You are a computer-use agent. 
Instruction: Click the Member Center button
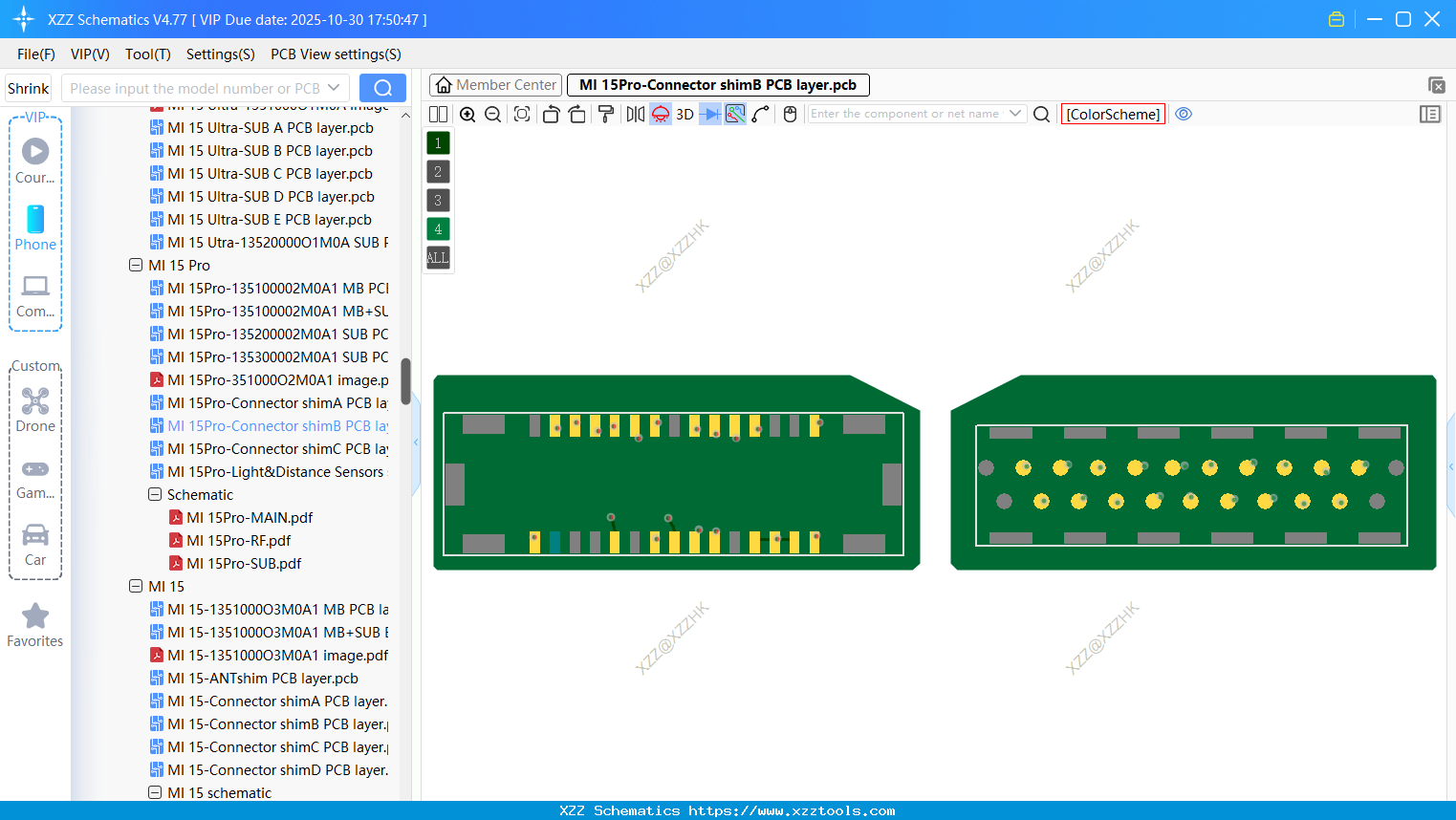click(495, 84)
